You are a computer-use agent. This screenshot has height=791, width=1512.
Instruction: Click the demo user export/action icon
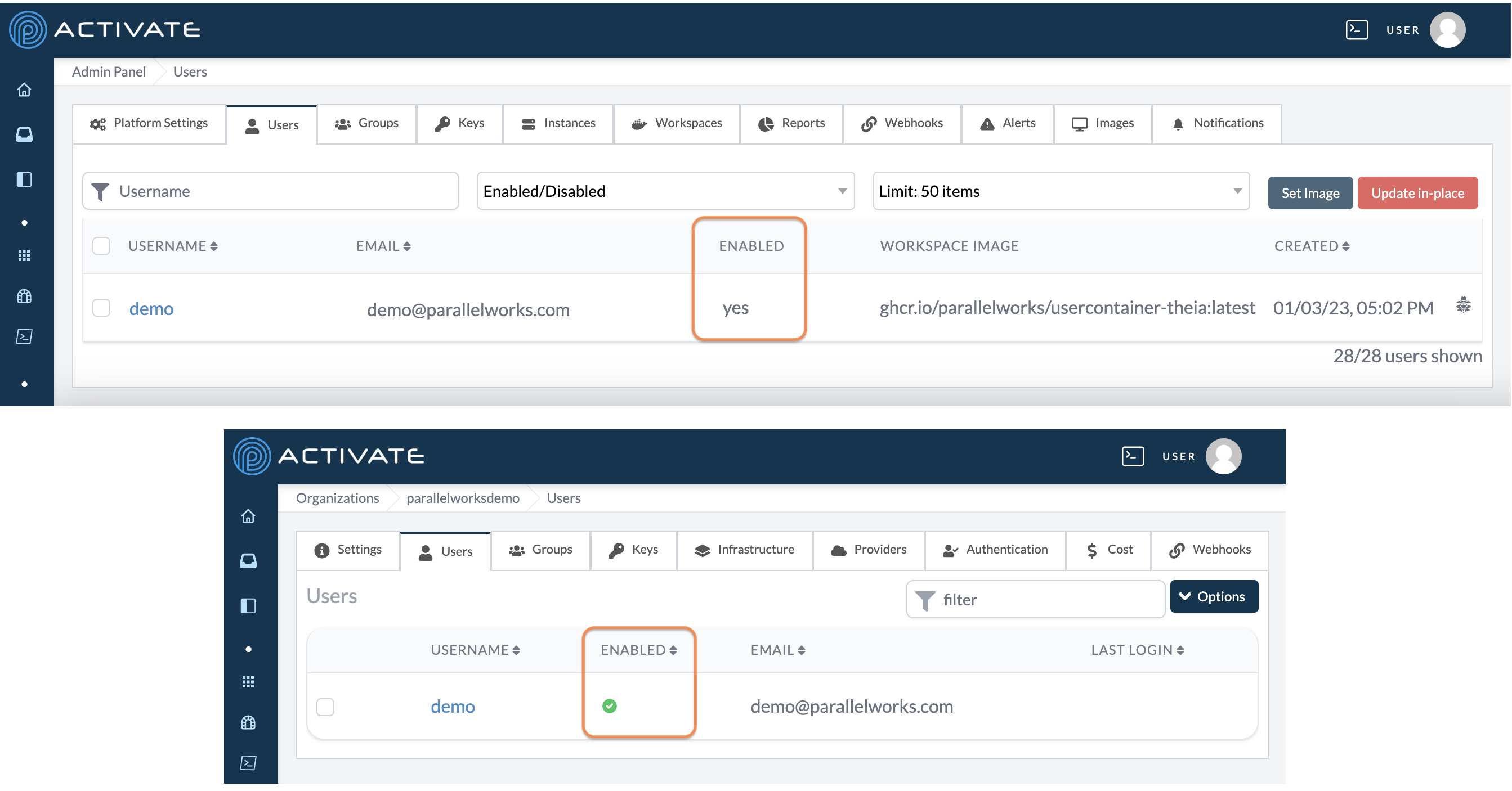click(1463, 307)
